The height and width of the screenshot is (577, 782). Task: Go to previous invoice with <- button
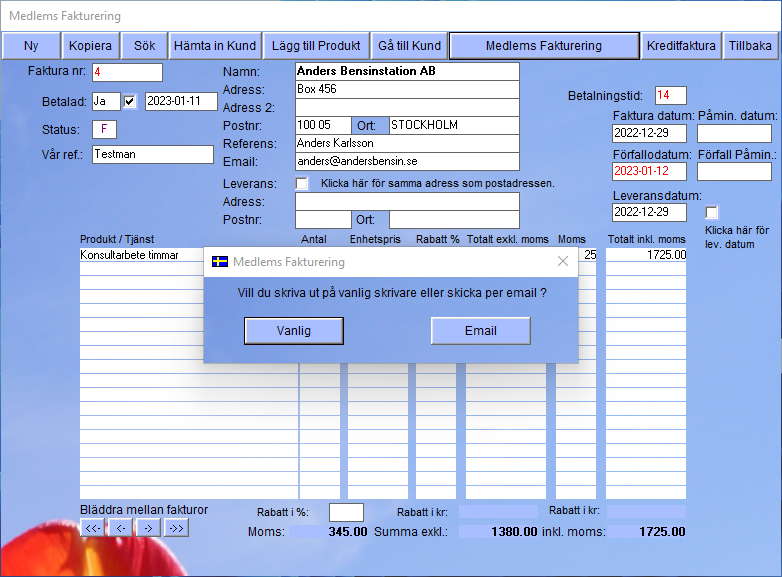pyautogui.click(x=120, y=528)
